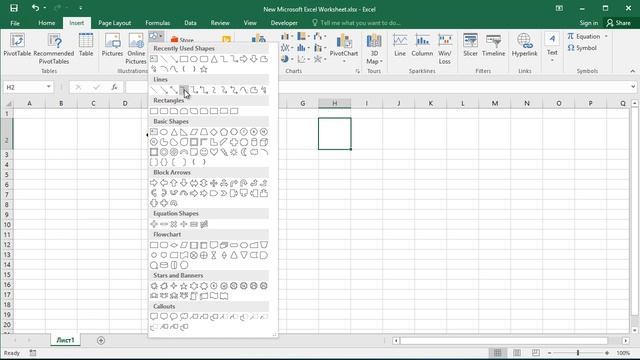Open the Name Box dropdown
The image size is (640, 360).
49,87
